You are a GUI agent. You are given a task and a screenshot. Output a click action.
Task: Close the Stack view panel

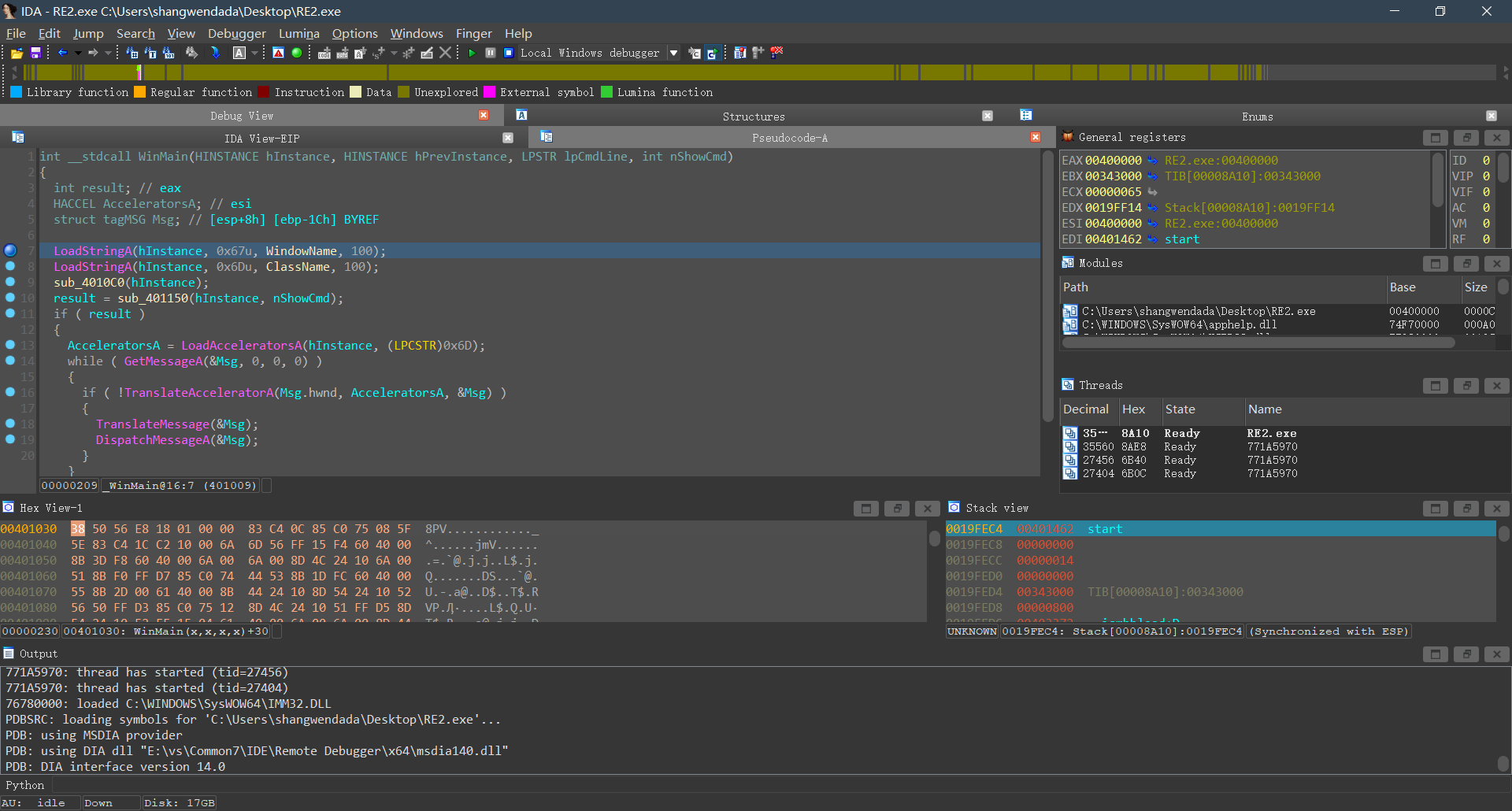[1497, 509]
